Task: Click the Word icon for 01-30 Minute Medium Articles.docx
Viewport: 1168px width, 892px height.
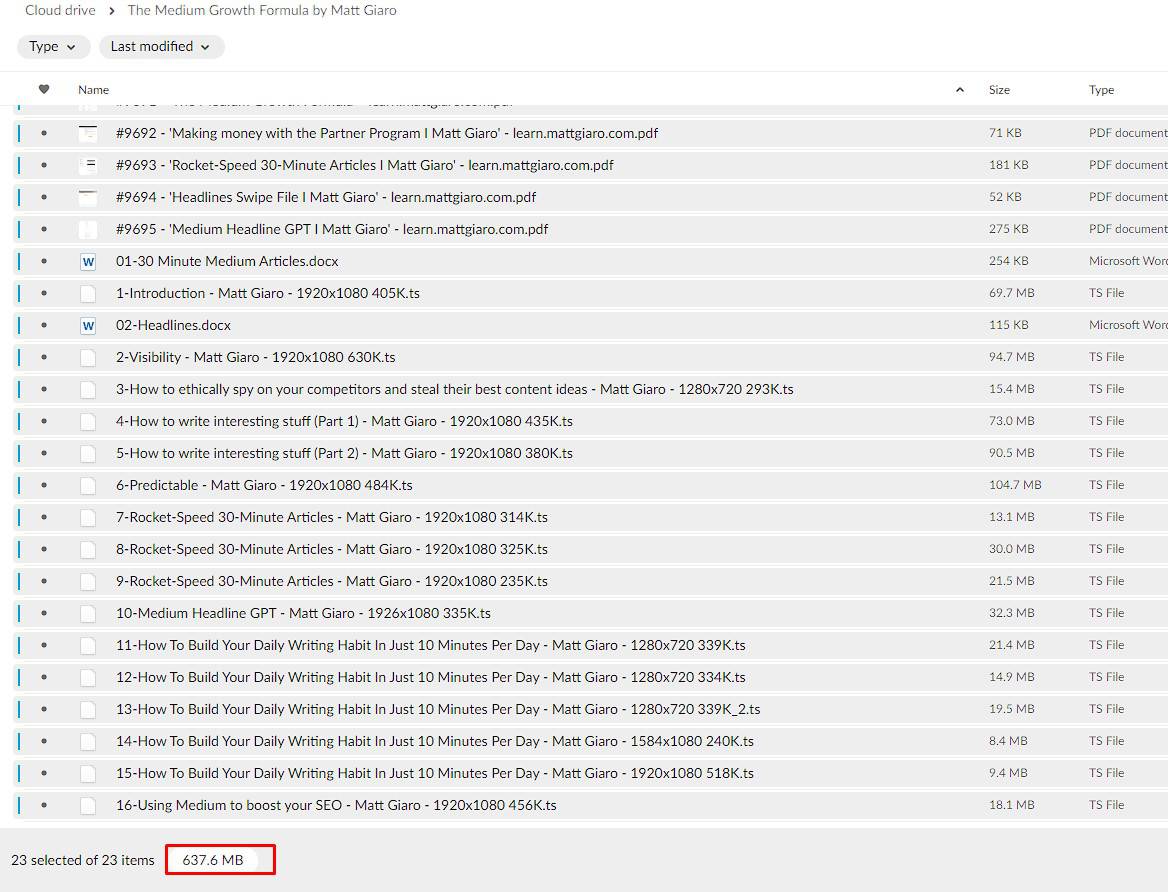Action: [88, 262]
